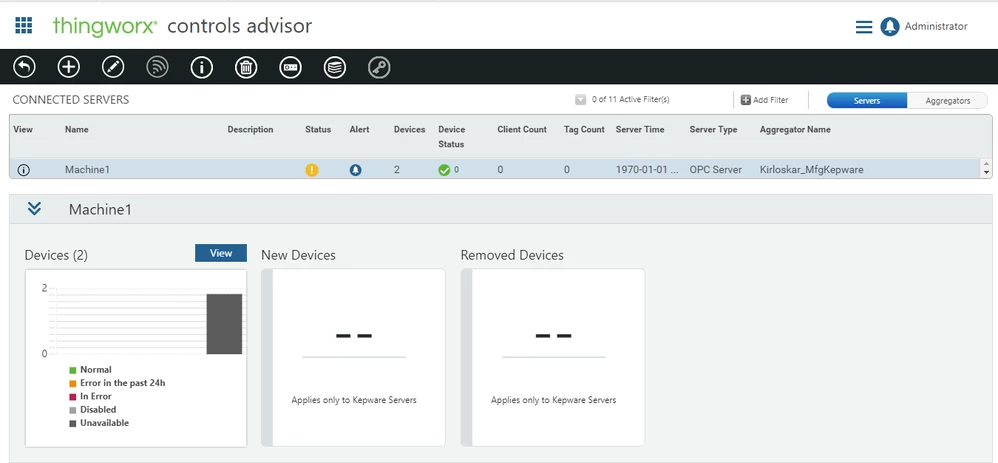998x463 pixels.
Task: Switch to the Servers tab
Action: tap(867, 101)
